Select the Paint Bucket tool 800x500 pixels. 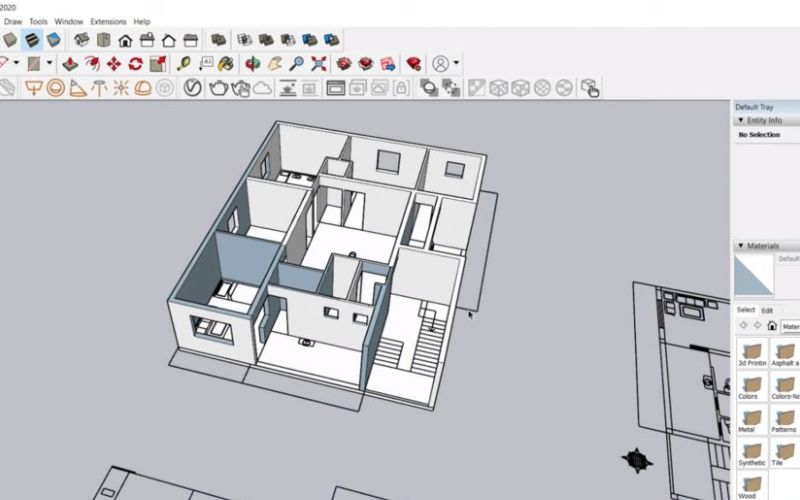pyautogui.click(x=226, y=64)
